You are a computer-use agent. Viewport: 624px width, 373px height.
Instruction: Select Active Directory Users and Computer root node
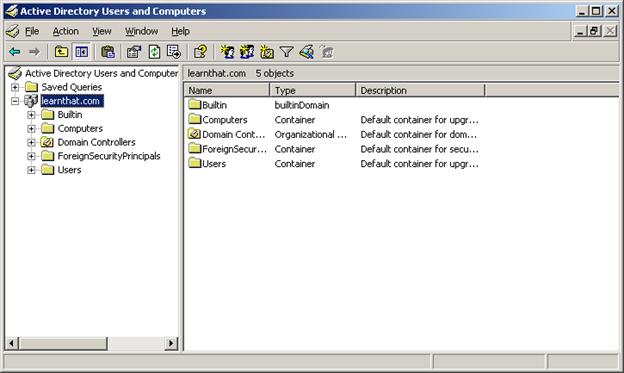coord(101,73)
